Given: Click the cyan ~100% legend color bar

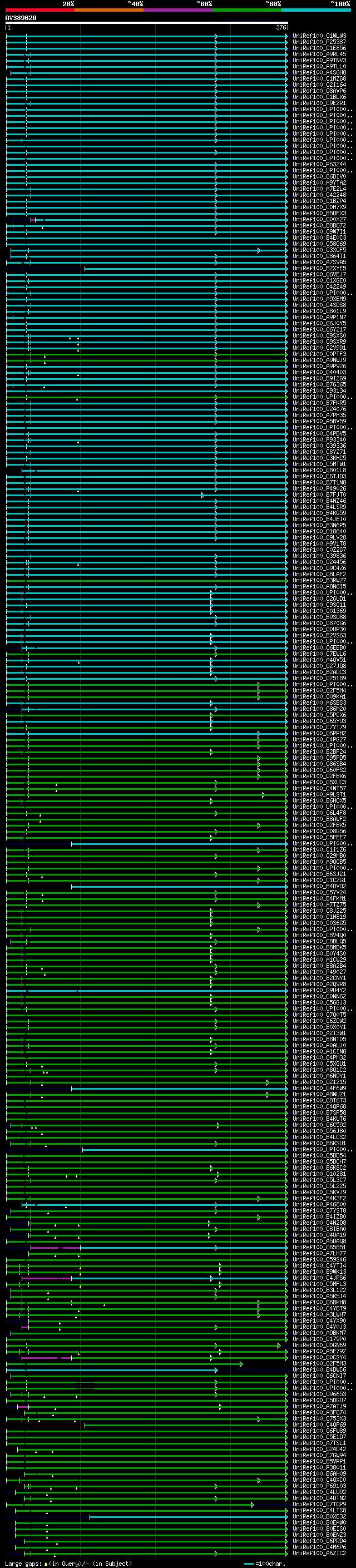Looking at the screenshot, I should [x=316, y=10].
